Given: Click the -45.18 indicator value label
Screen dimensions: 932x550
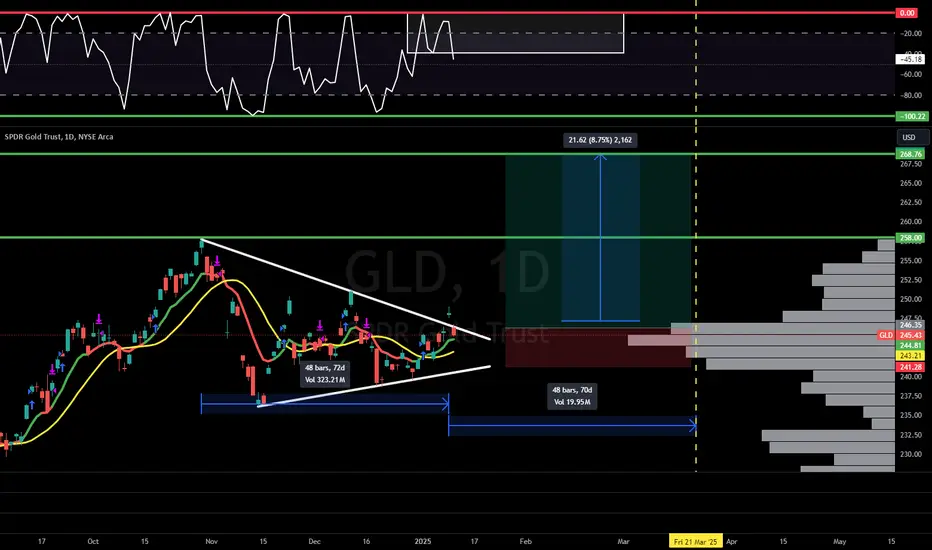Looking at the screenshot, I should (x=911, y=59).
